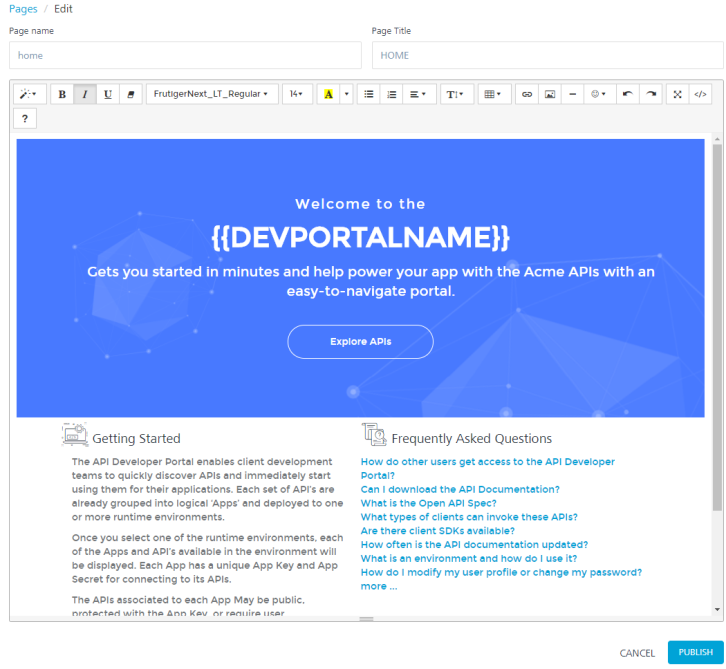Open 'What is an environment and how do I use it?'
The height and width of the screenshot is (669, 726).
click(x=469, y=559)
